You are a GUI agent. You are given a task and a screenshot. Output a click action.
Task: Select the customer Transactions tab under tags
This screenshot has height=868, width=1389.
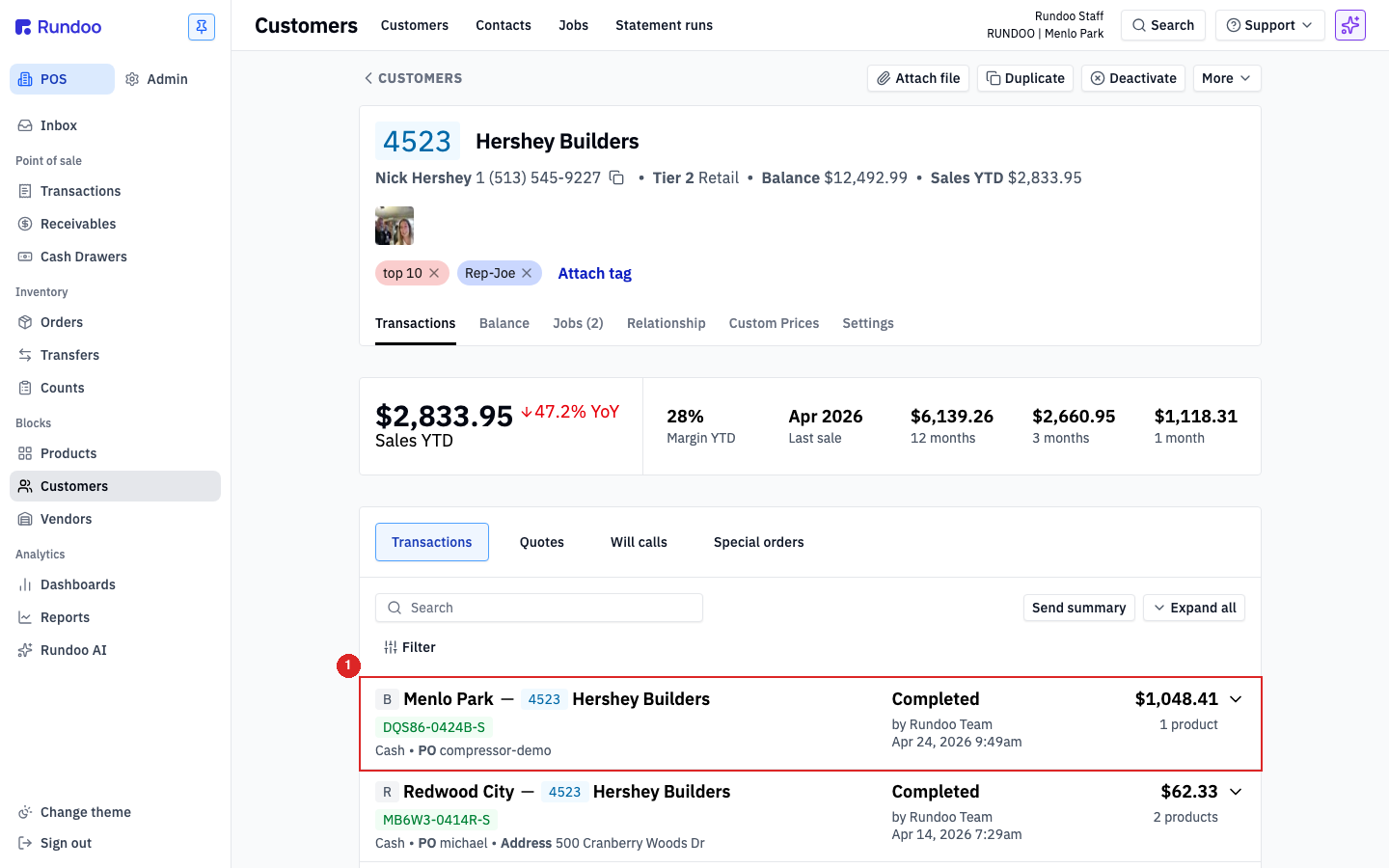point(416,323)
